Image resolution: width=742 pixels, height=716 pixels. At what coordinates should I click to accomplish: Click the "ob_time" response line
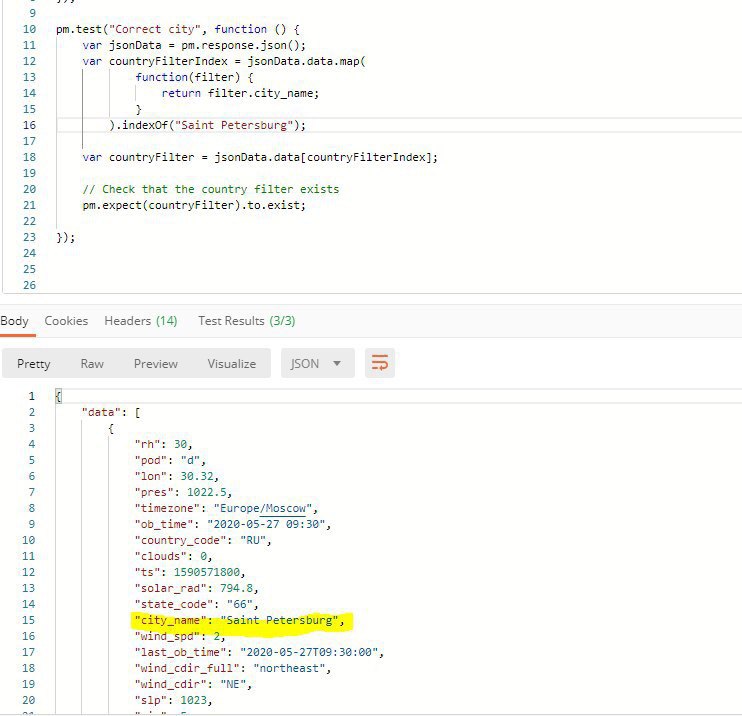tap(233, 524)
